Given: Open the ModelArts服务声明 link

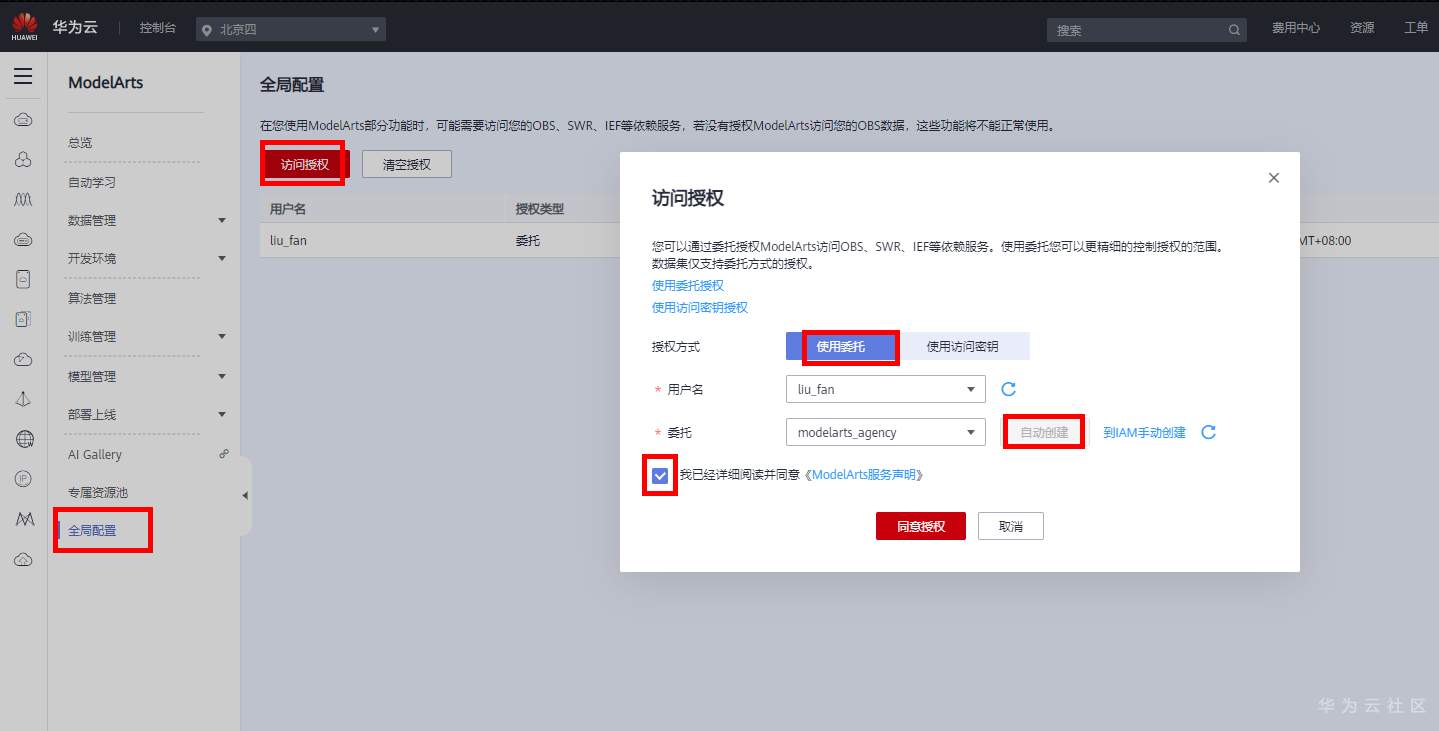Looking at the screenshot, I should click(864, 475).
